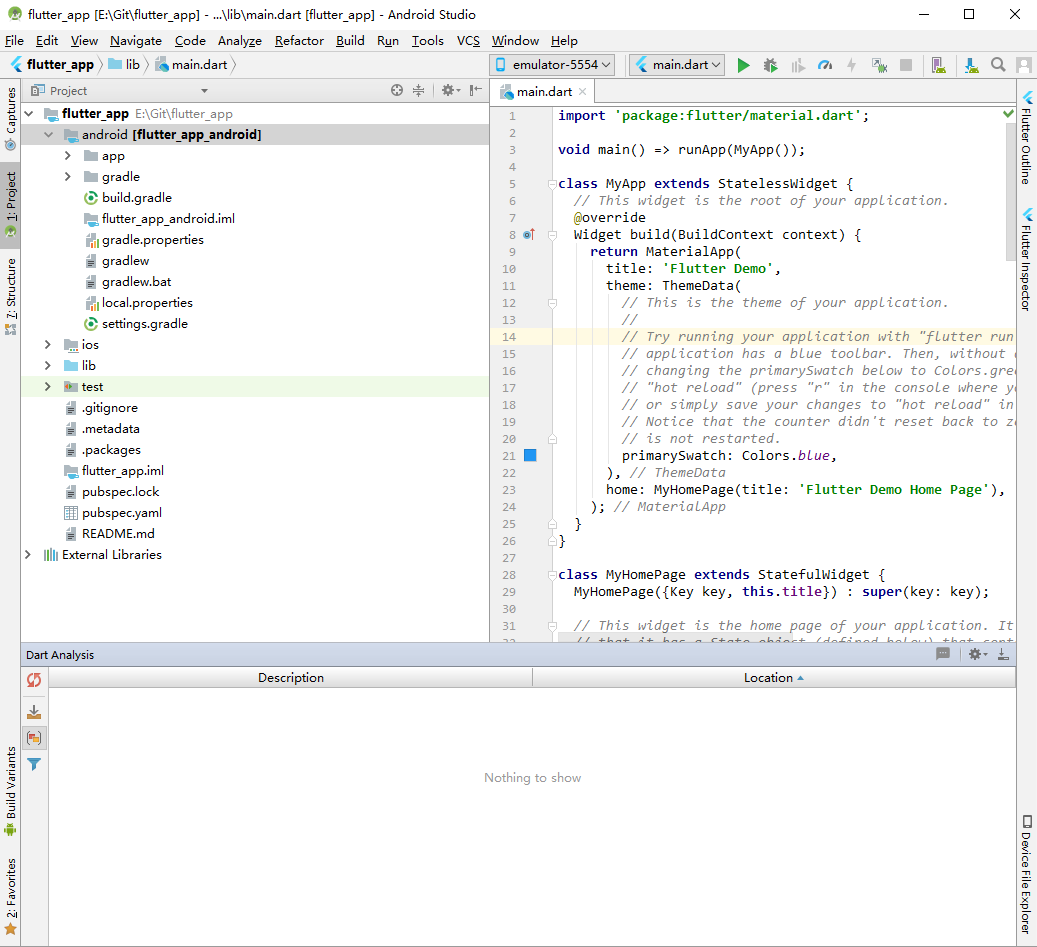The height and width of the screenshot is (947, 1037).
Task: Open the profiler gauge icon in toolbar
Action: (x=825, y=65)
